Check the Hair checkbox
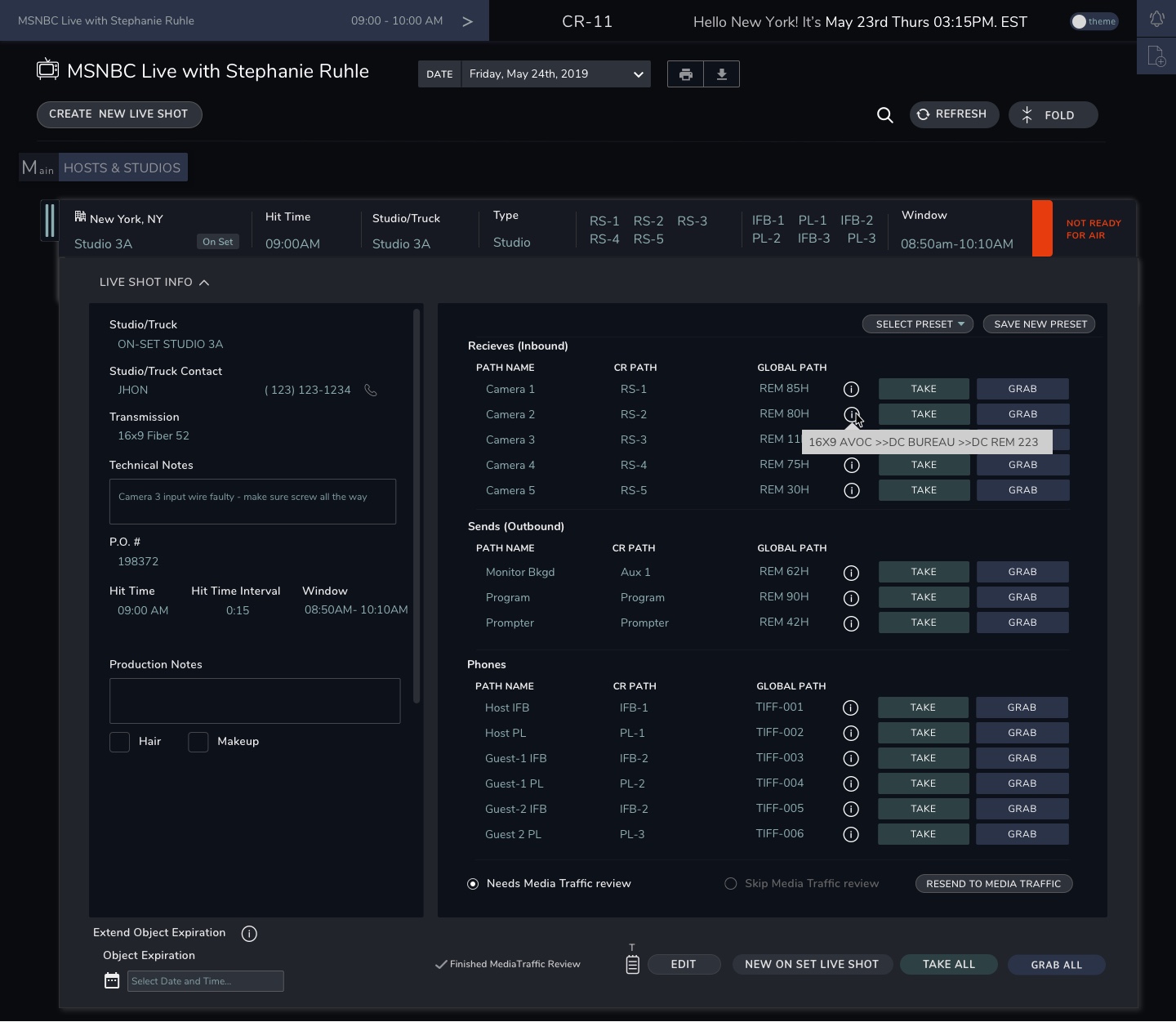 point(120,742)
